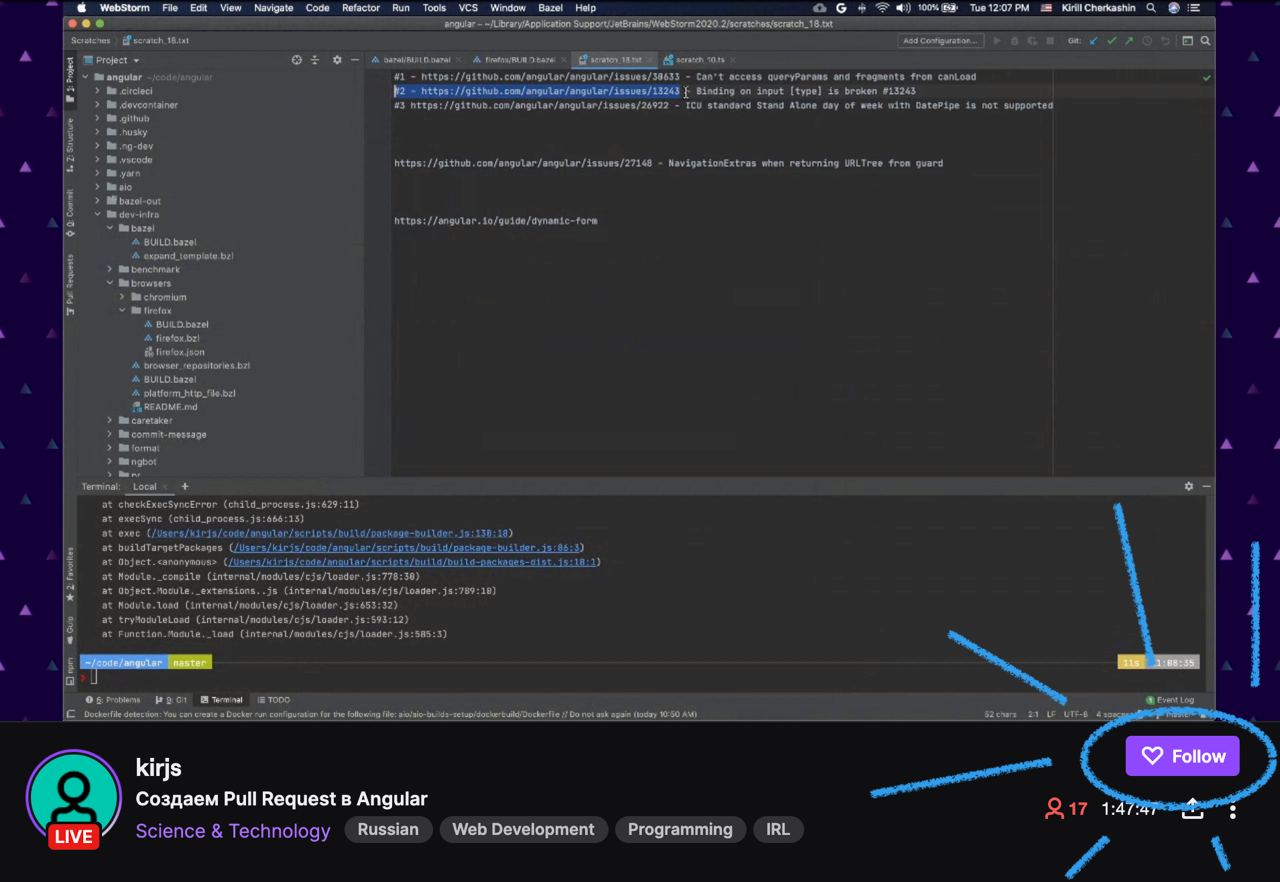Open the package-builder.js:138:10 link in terminal
Image resolution: width=1280 pixels, height=882 pixels.
tap(332, 533)
